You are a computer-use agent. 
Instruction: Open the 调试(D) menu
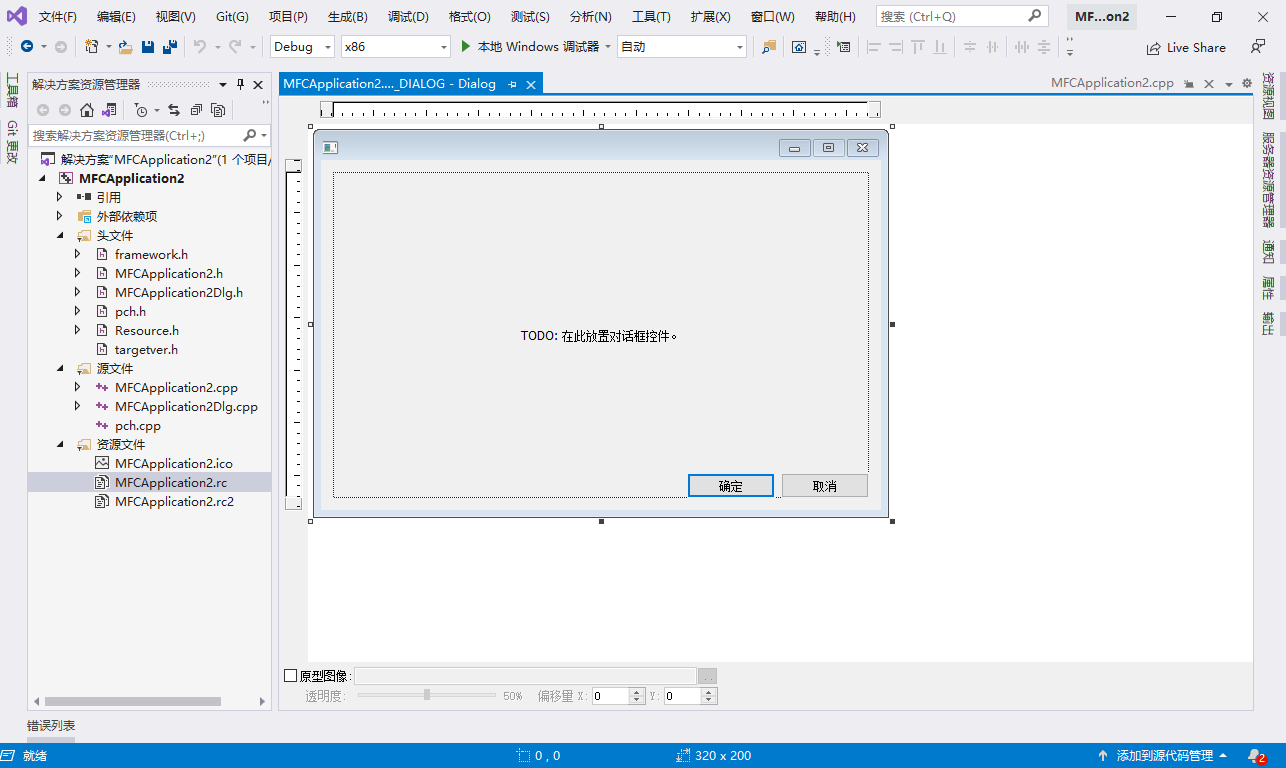[408, 17]
